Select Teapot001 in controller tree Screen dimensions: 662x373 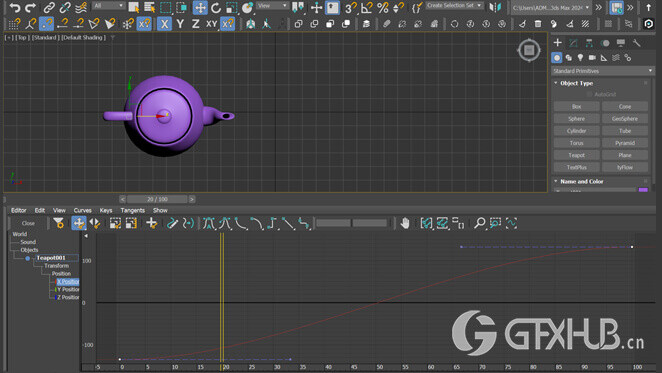(51, 258)
